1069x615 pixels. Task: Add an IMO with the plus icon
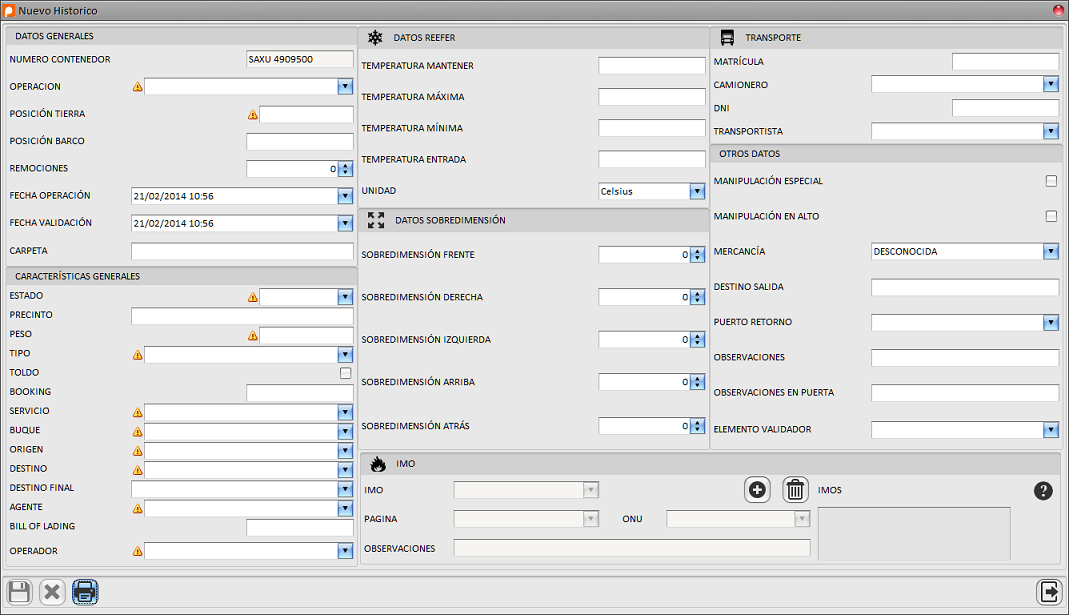(x=757, y=490)
